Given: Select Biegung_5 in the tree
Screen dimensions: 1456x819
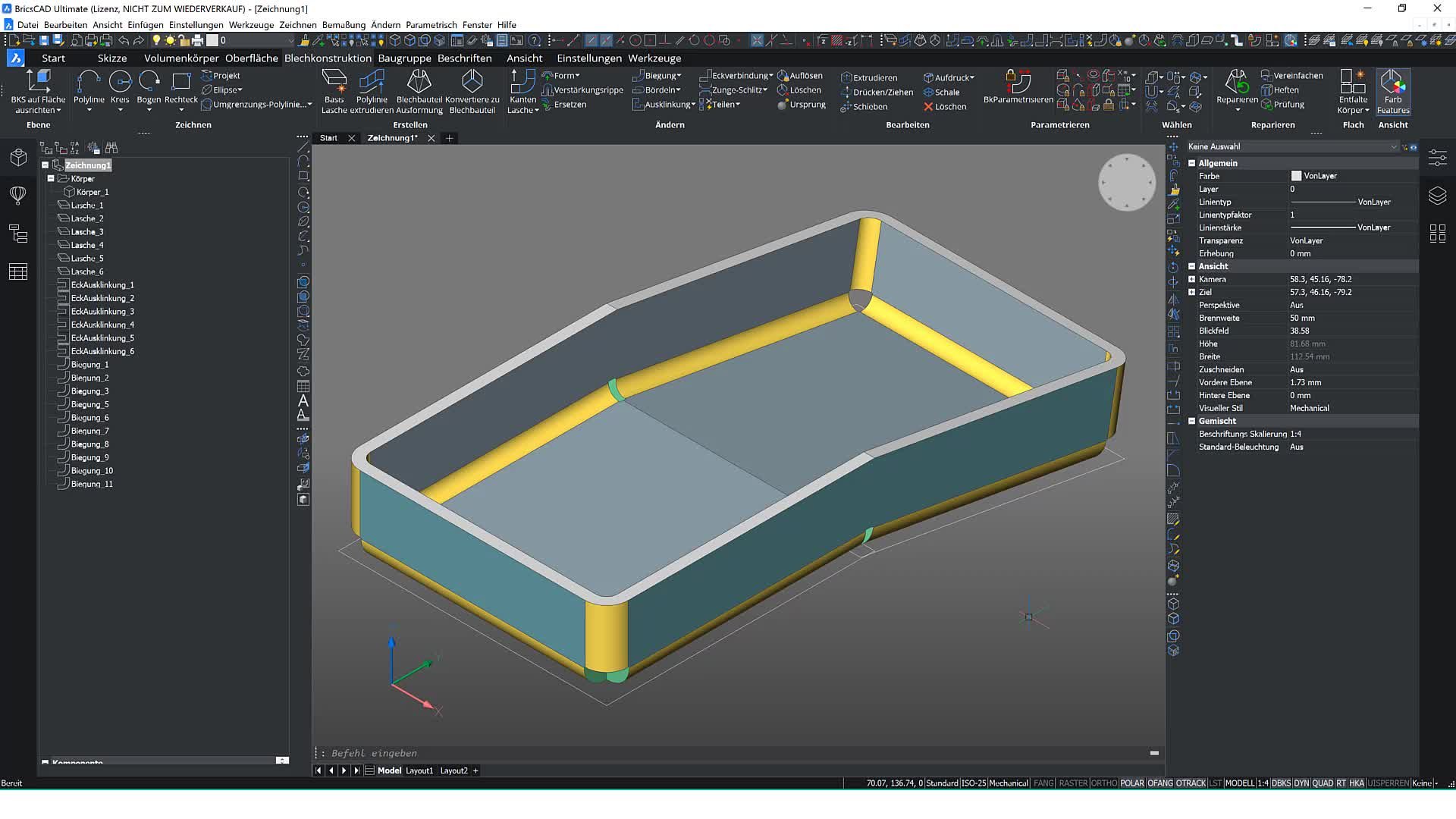Looking at the screenshot, I should [x=89, y=404].
